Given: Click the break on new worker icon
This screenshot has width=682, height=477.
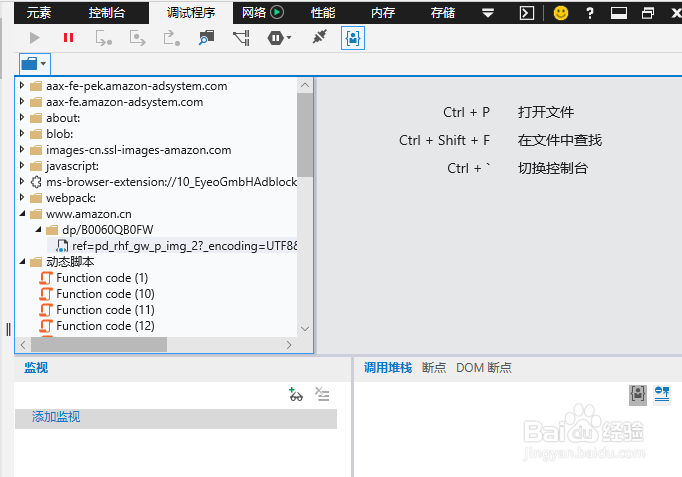Looking at the screenshot, I should 206,38.
